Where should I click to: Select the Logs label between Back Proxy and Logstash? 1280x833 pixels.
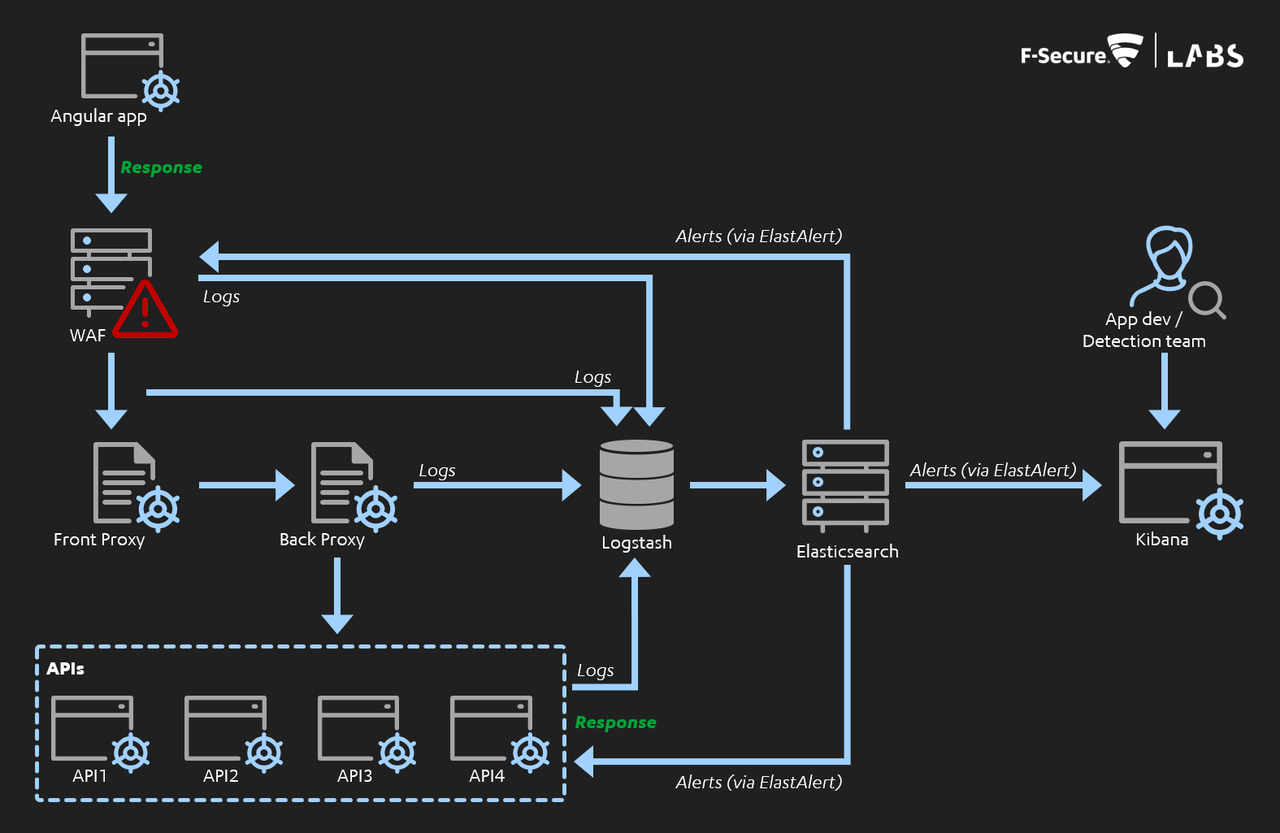coord(437,470)
